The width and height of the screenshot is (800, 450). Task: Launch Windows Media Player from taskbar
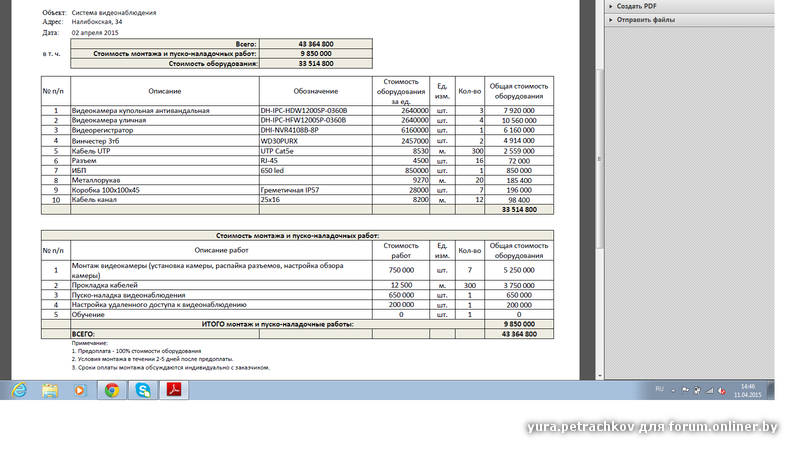coord(80,390)
